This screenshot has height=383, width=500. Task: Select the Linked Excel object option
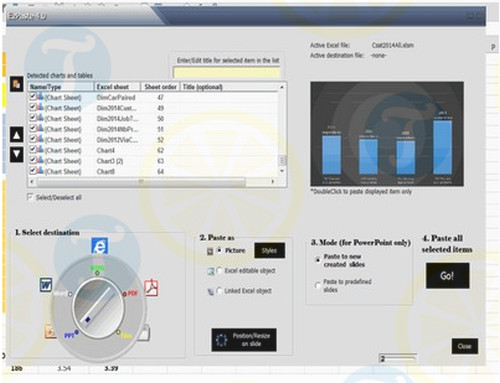[219, 291]
